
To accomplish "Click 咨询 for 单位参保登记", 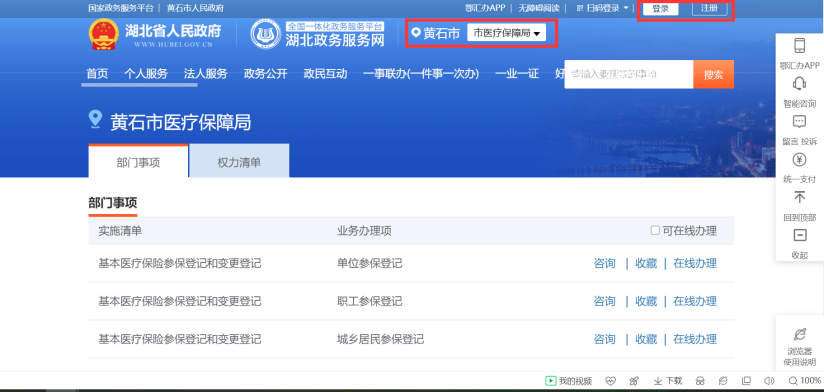I will click(604, 263).
